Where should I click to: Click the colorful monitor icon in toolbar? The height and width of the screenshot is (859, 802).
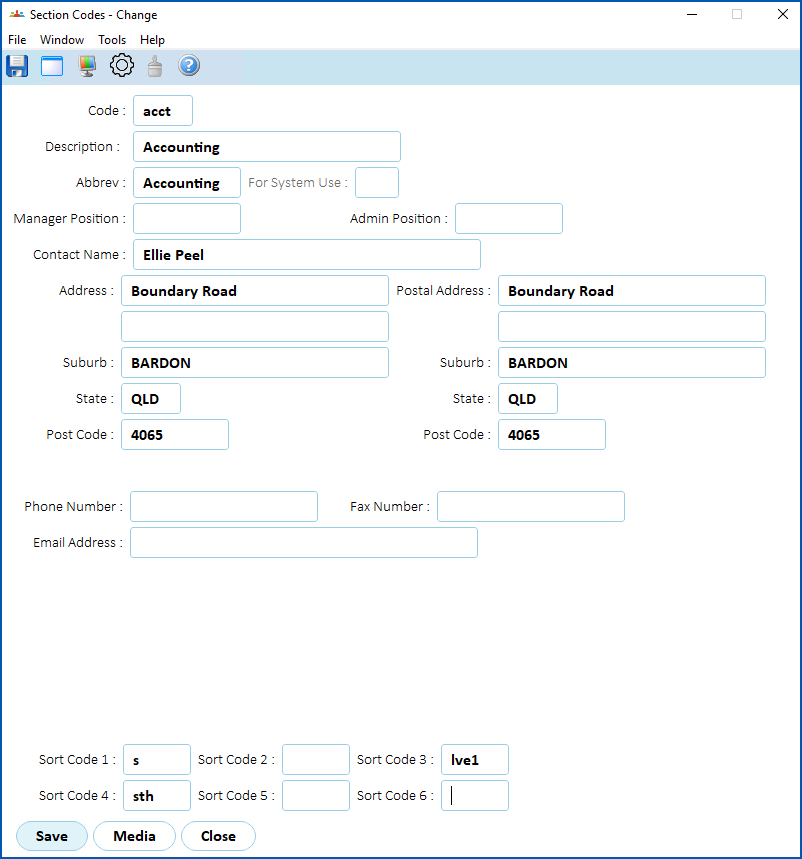(x=87, y=66)
